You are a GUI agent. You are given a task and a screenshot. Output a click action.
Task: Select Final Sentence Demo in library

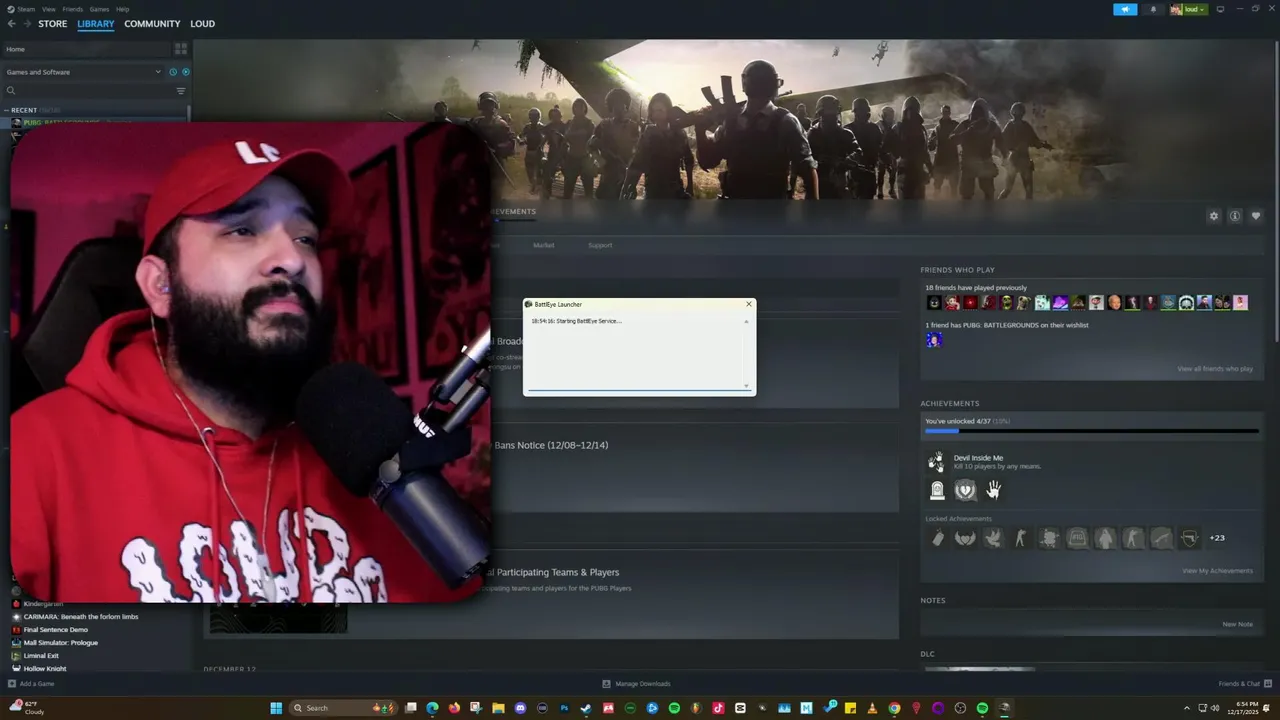click(x=56, y=630)
